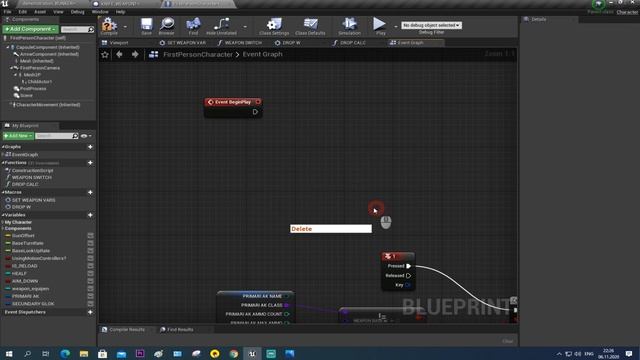Toggle visibility of IS_RELOAD variable
The image size is (640, 360).
click(91, 266)
